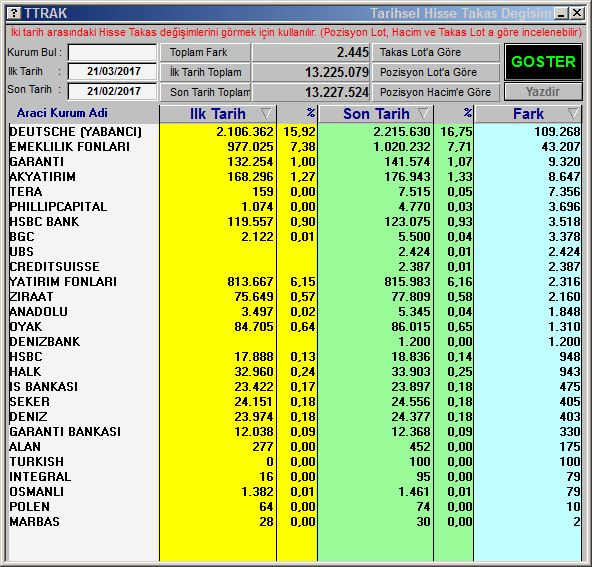This screenshot has height=567, width=592.
Task: Click Ilk Tarih value 2.106.362
Action: [x=245, y=132]
